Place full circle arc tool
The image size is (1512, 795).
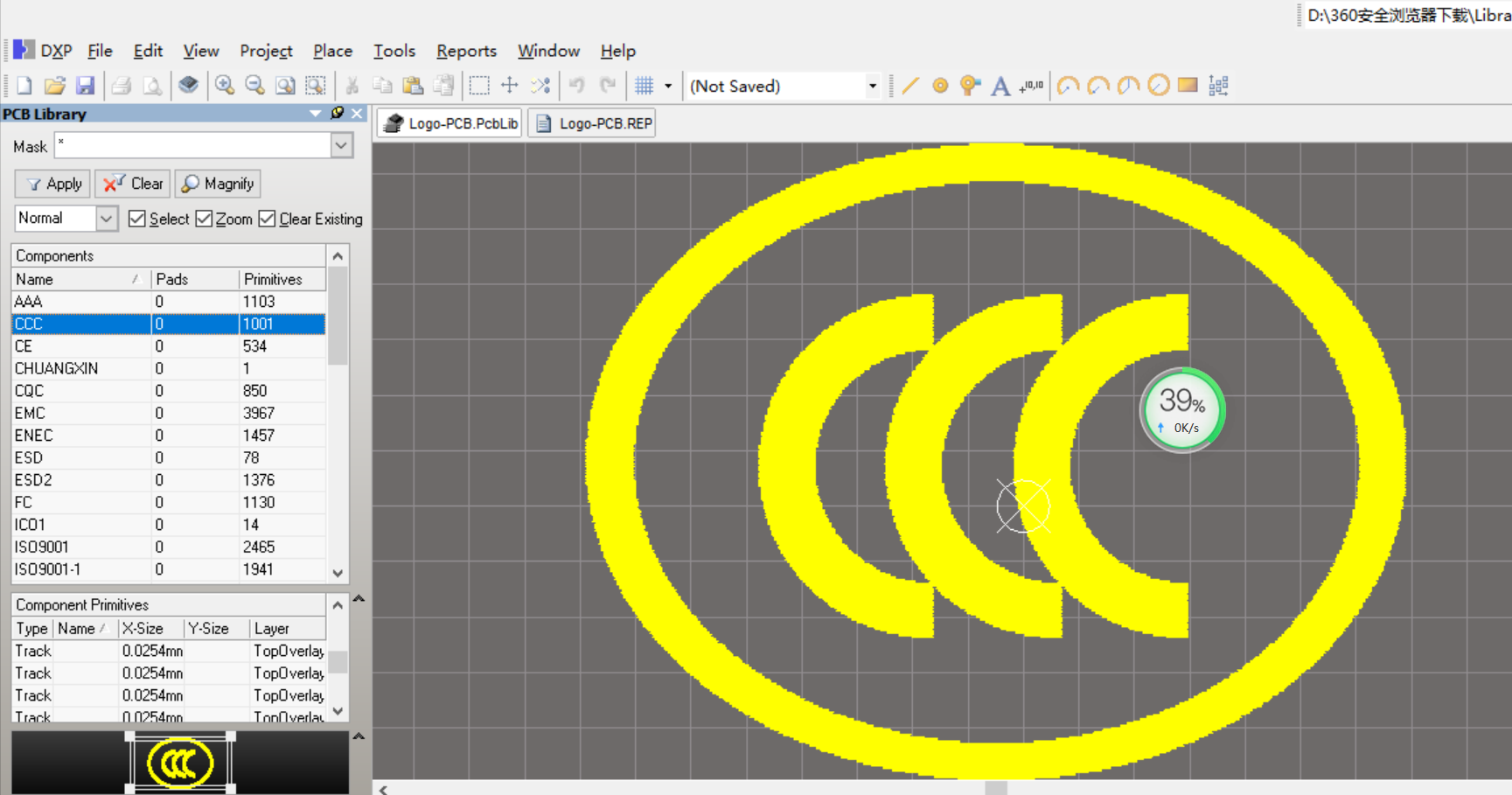pyautogui.click(x=1158, y=86)
